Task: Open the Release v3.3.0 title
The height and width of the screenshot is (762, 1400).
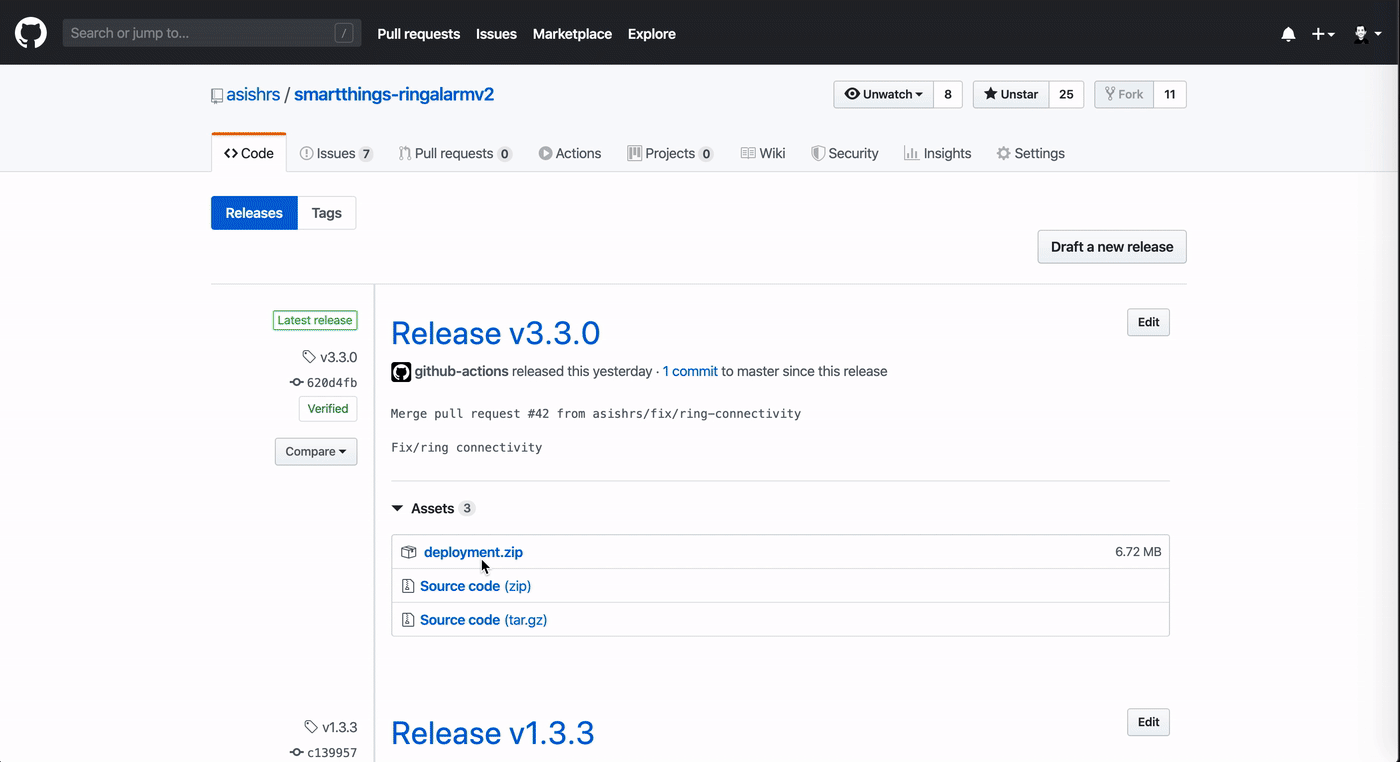Action: click(x=496, y=333)
